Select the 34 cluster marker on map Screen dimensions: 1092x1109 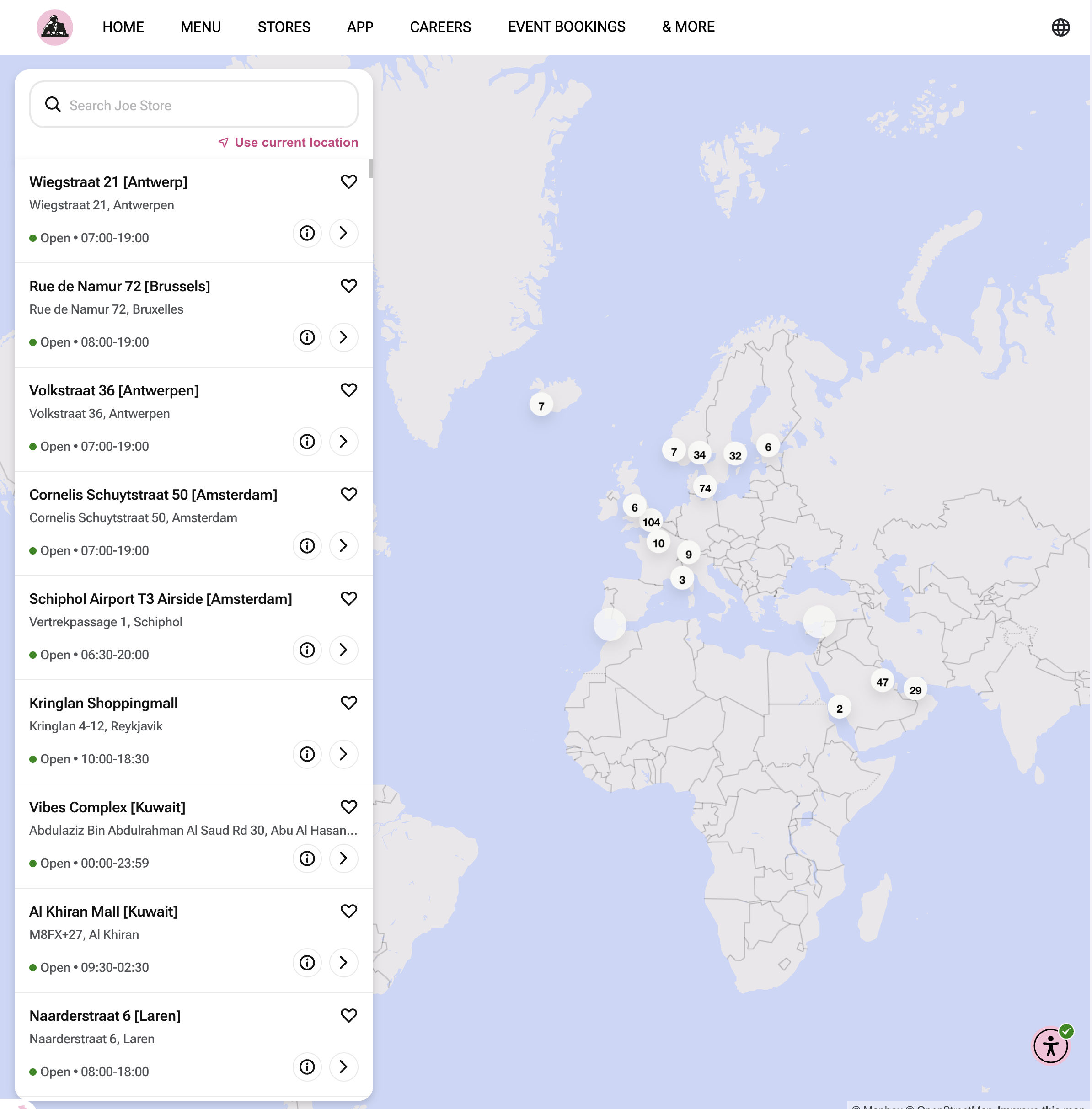tap(699, 454)
